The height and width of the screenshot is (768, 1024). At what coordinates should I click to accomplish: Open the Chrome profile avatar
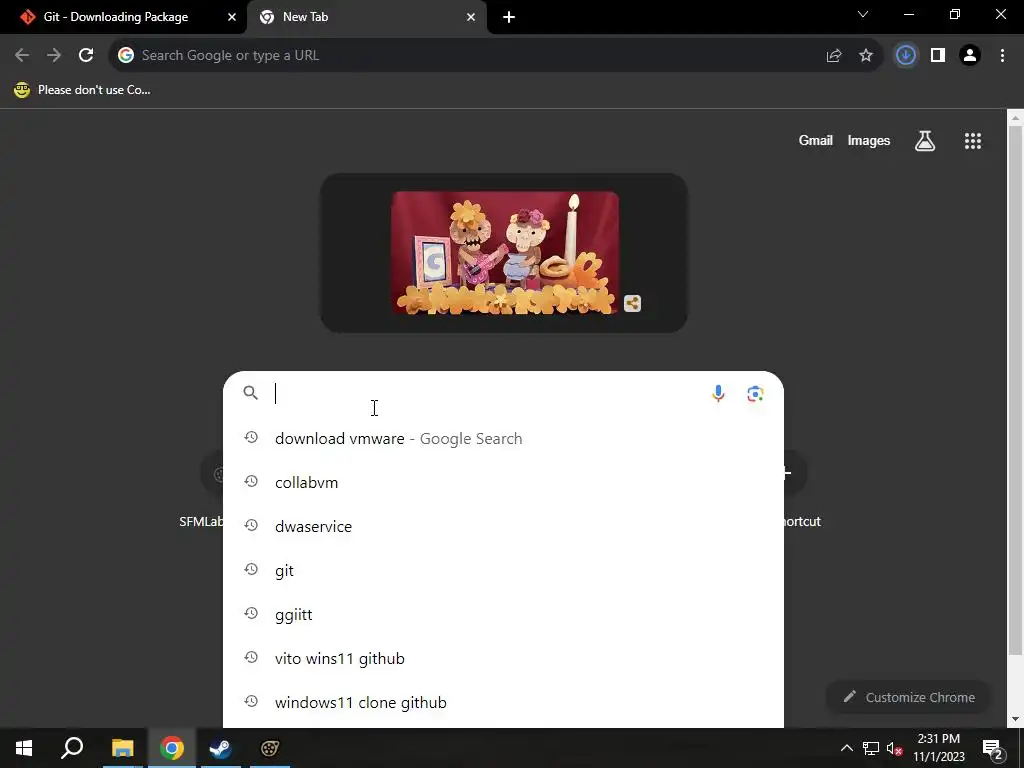click(x=970, y=56)
